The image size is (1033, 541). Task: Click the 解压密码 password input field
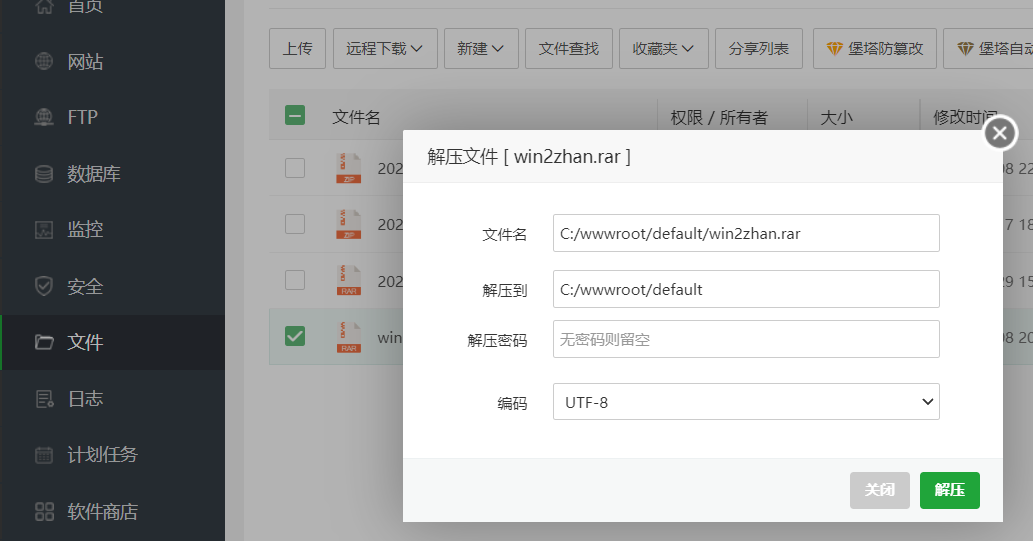(x=746, y=339)
